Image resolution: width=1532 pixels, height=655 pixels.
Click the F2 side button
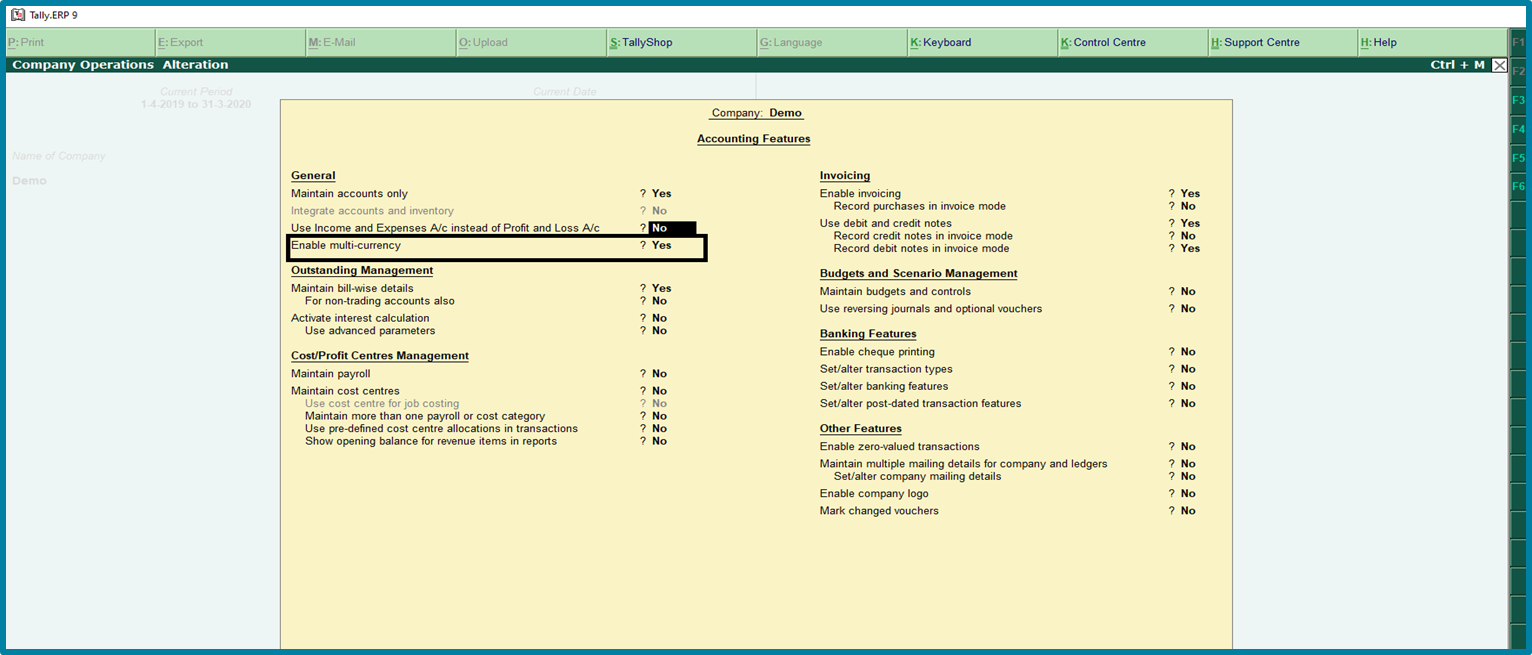coord(1518,72)
